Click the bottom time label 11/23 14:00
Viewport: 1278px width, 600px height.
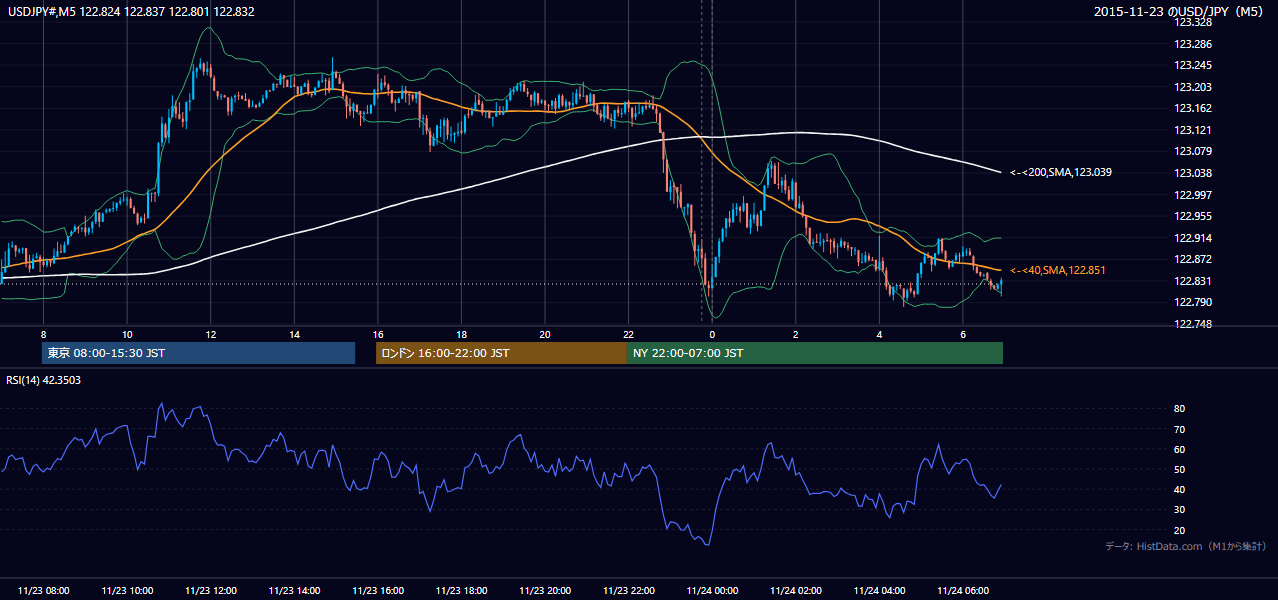(x=294, y=590)
